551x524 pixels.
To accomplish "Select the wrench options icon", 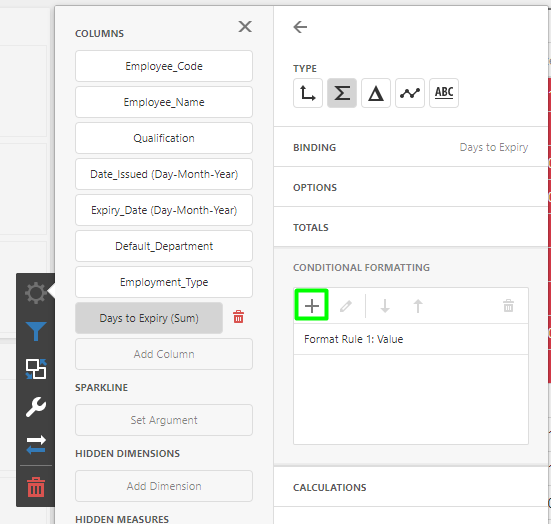I will coord(35,407).
